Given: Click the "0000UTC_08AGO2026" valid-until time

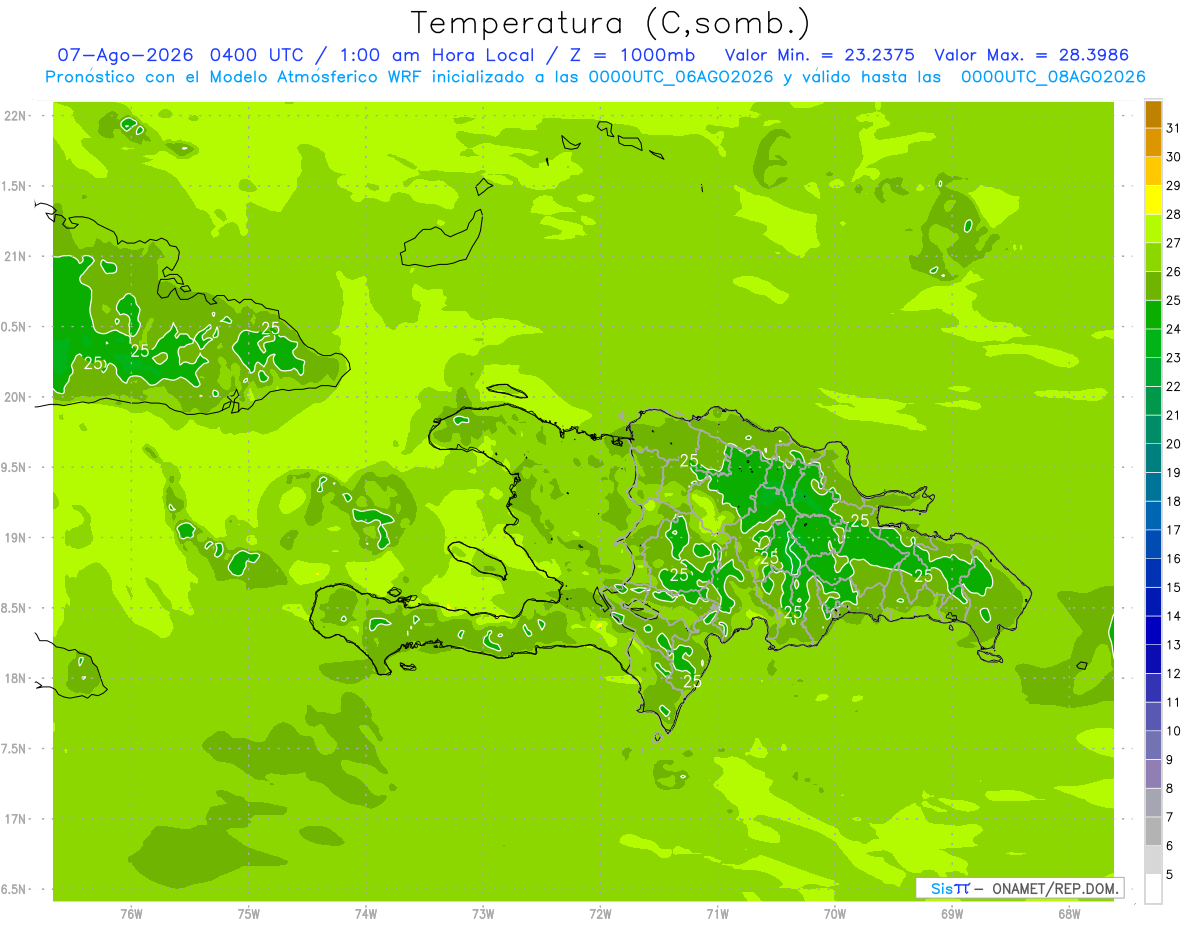Looking at the screenshot, I should [x=1053, y=76].
